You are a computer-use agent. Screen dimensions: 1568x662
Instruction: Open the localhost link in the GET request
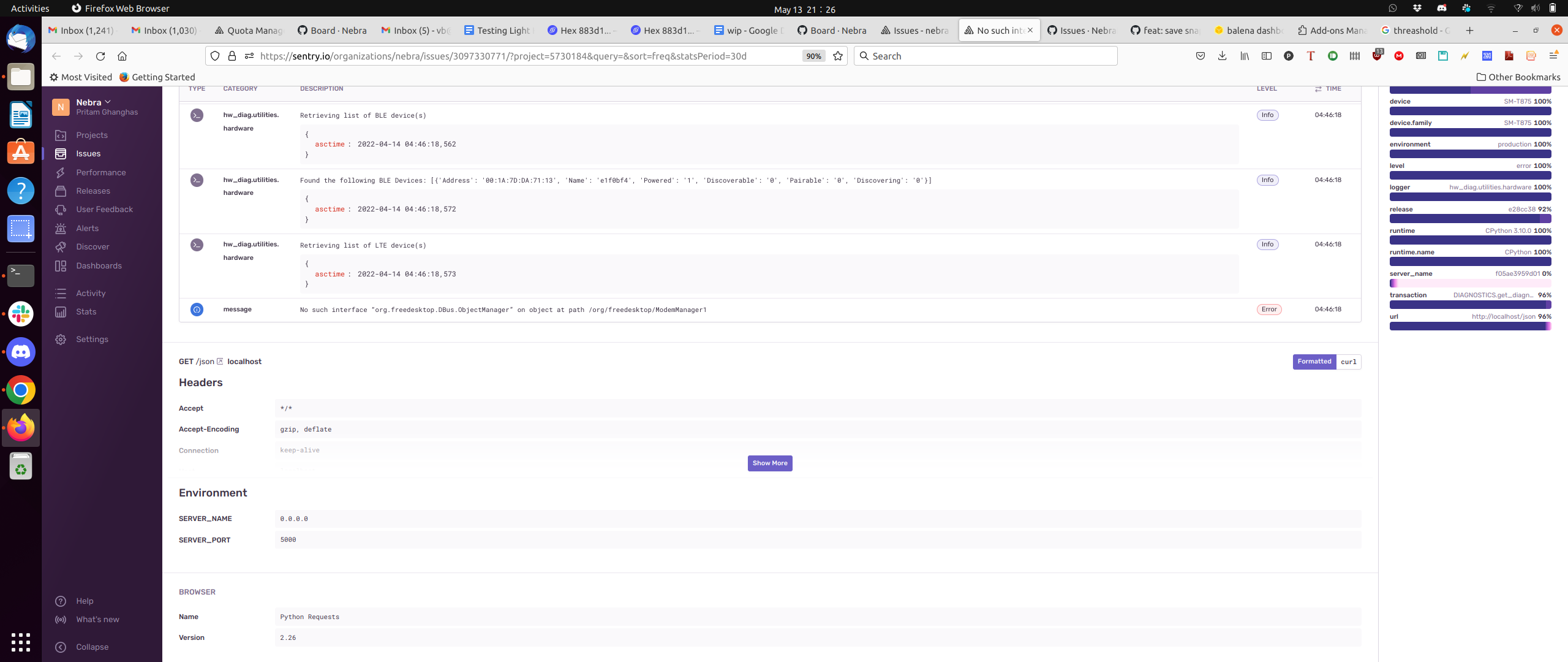click(x=244, y=361)
